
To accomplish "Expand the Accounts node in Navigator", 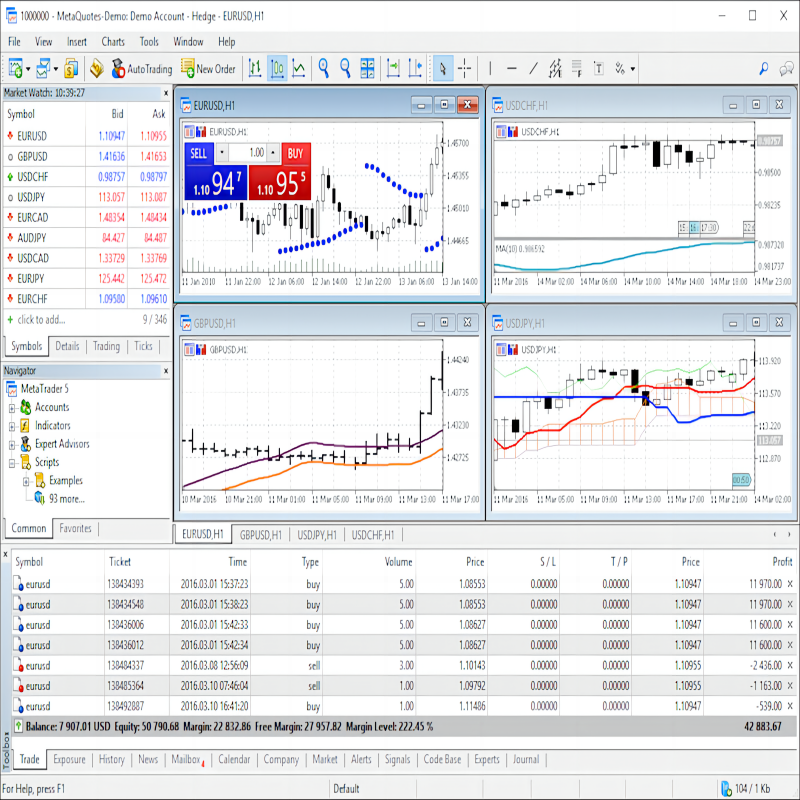I will tap(12, 408).
